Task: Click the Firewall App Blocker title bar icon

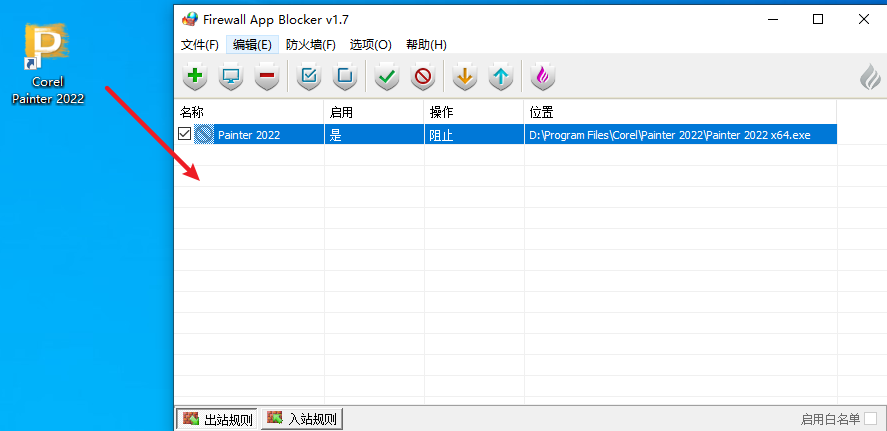Action: point(190,19)
